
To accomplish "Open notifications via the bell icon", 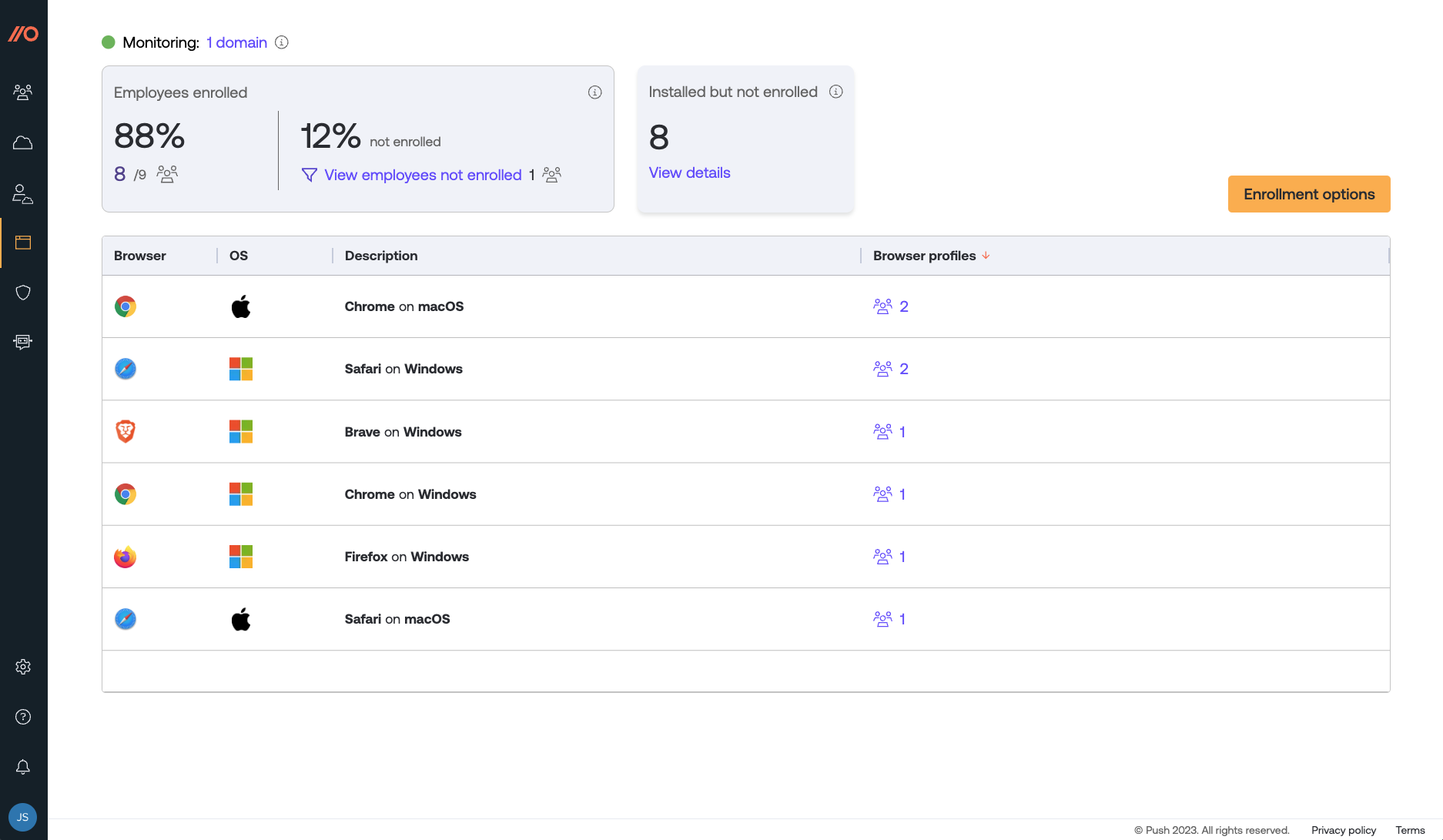I will [x=23, y=767].
